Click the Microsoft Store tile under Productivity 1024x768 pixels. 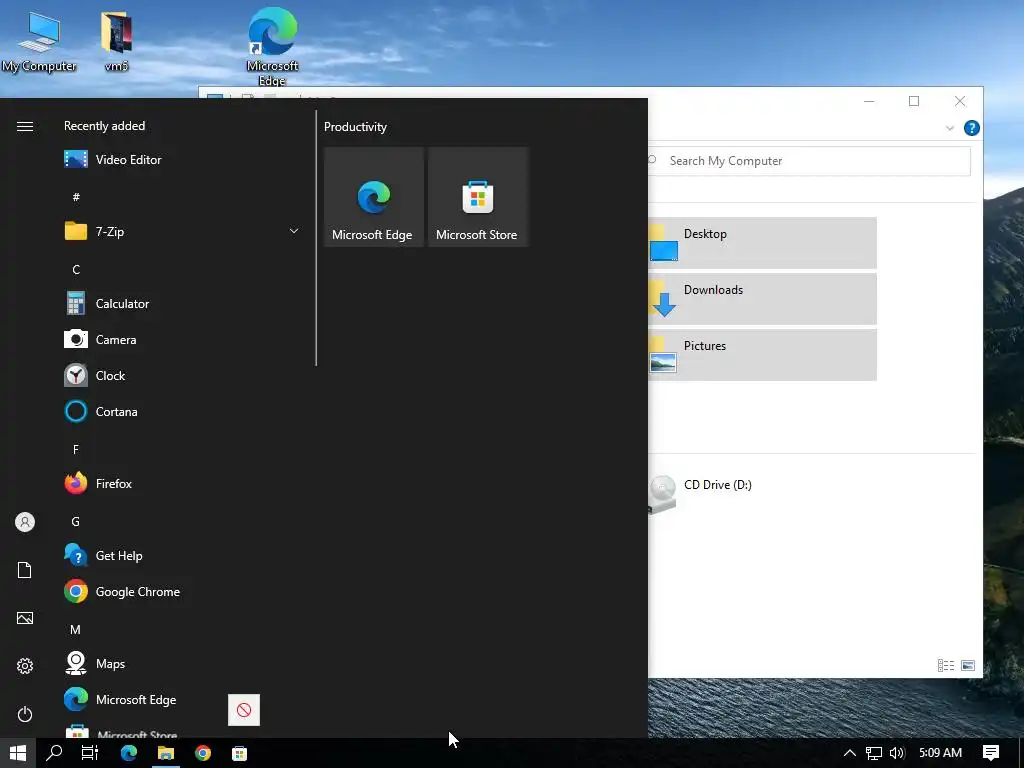point(477,197)
